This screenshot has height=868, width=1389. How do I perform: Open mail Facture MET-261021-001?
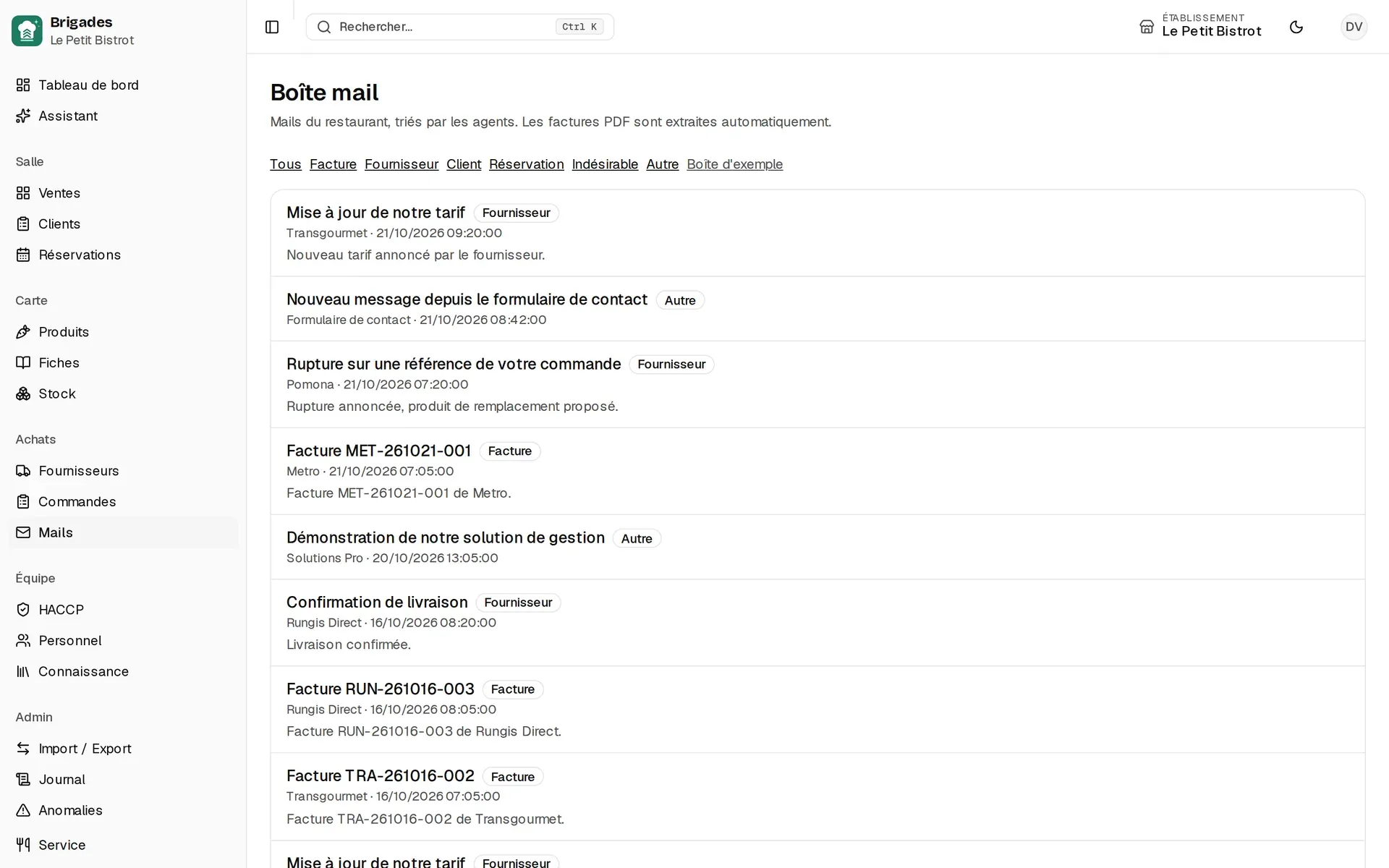pos(817,471)
